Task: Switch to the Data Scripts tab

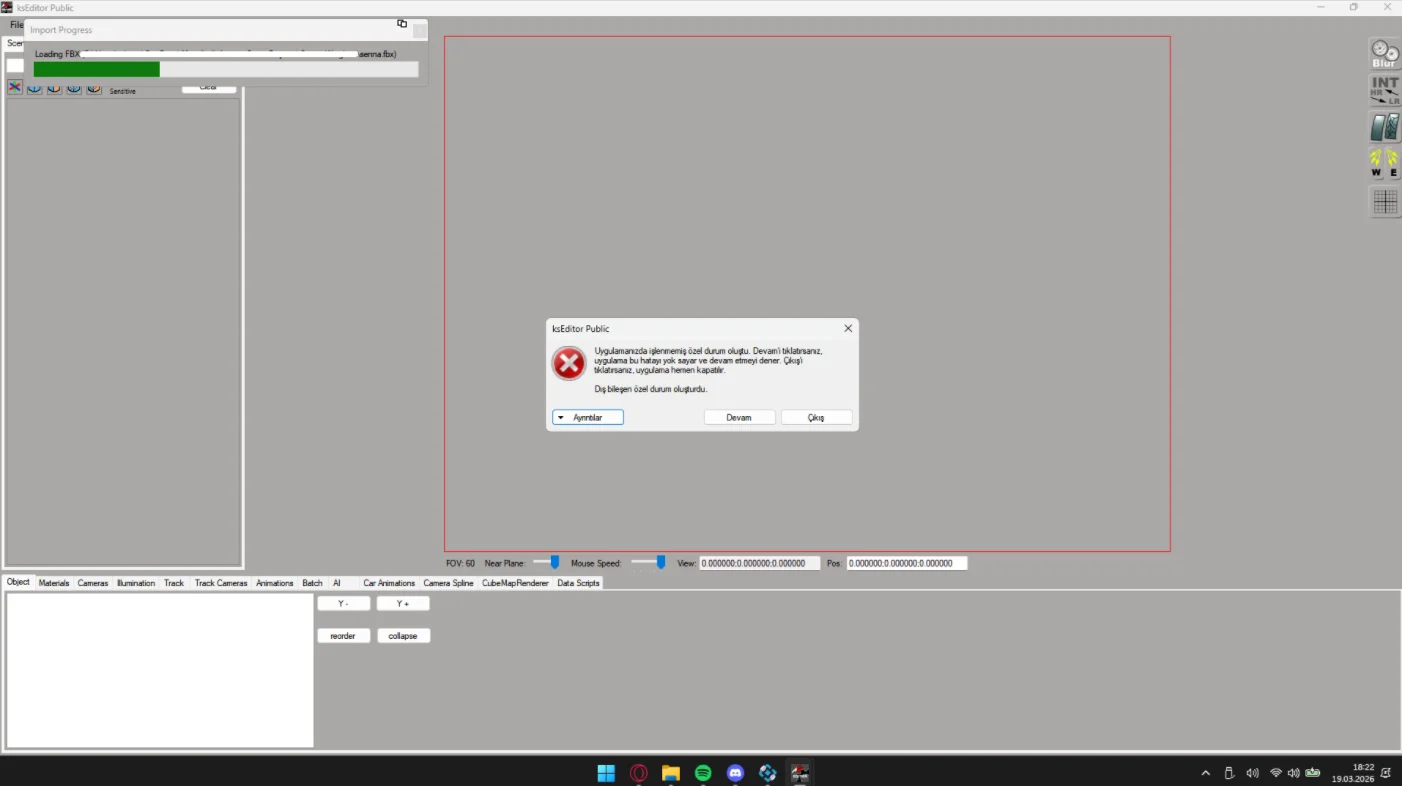Action: tap(578, 583)
